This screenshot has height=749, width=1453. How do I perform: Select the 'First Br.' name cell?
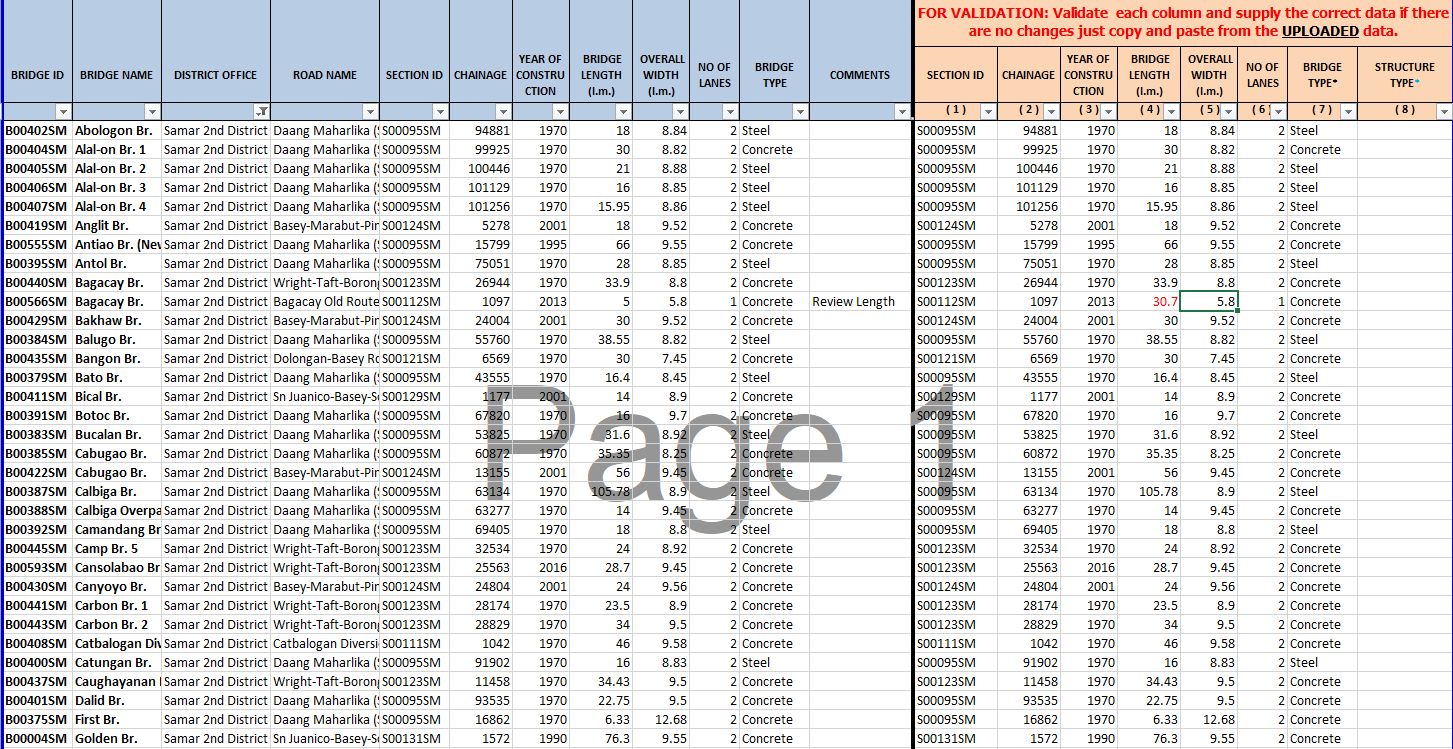117,720
